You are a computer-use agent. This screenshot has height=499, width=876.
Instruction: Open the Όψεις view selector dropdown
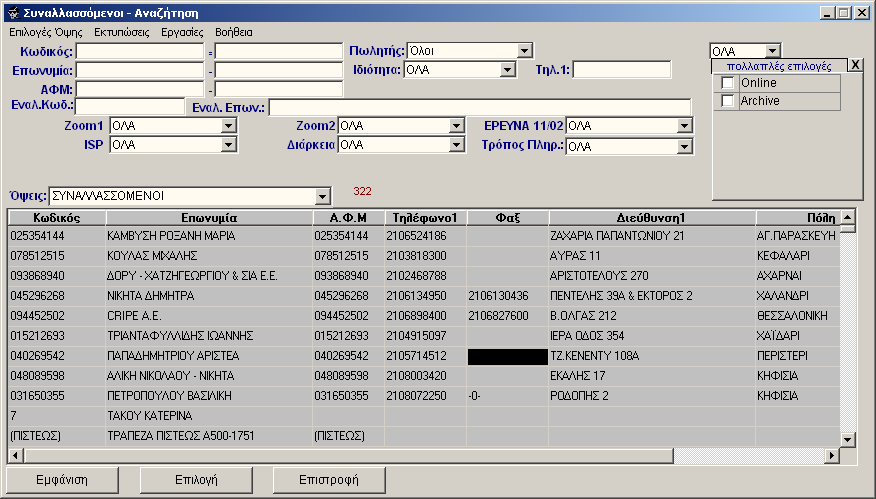pyautogui.click(x=322, y=196)
